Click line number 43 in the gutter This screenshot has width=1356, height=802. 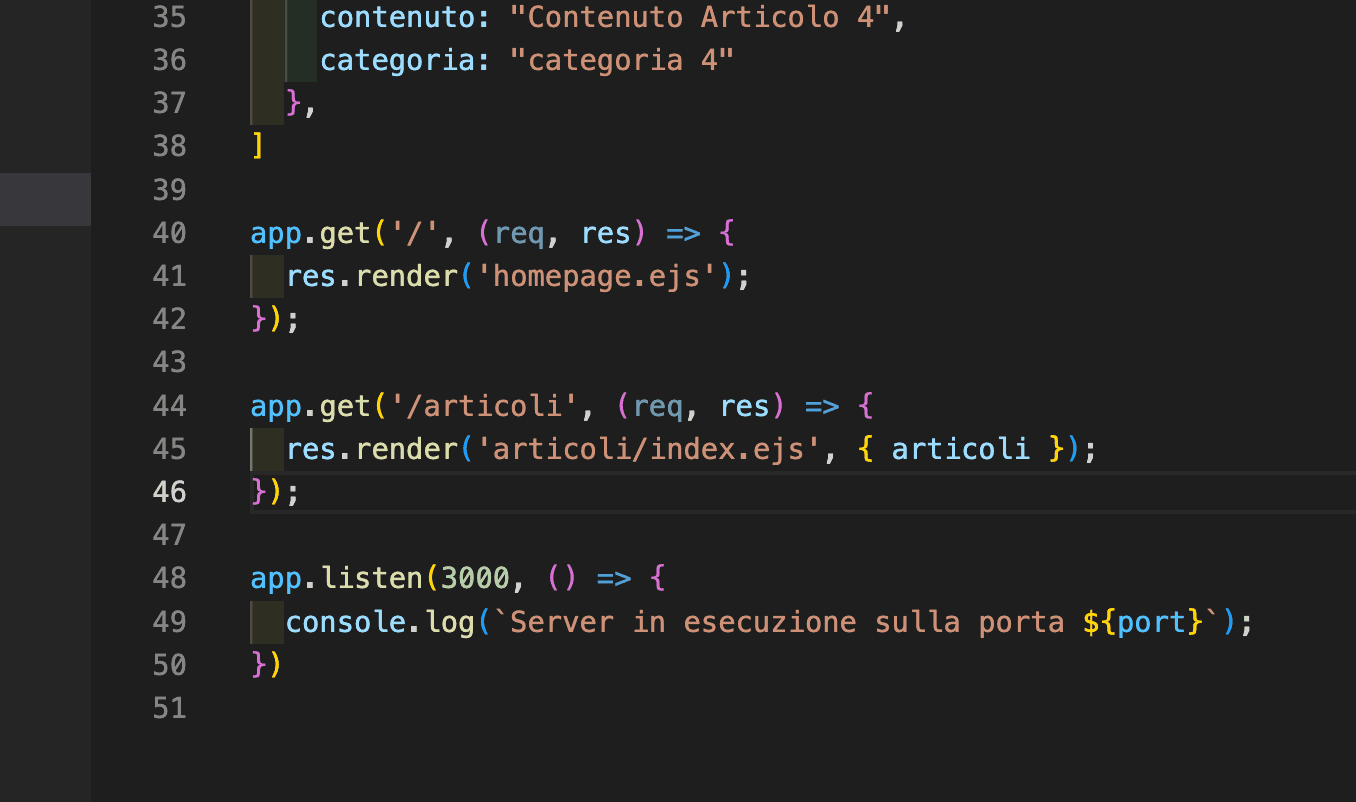[x=169, y=362]
